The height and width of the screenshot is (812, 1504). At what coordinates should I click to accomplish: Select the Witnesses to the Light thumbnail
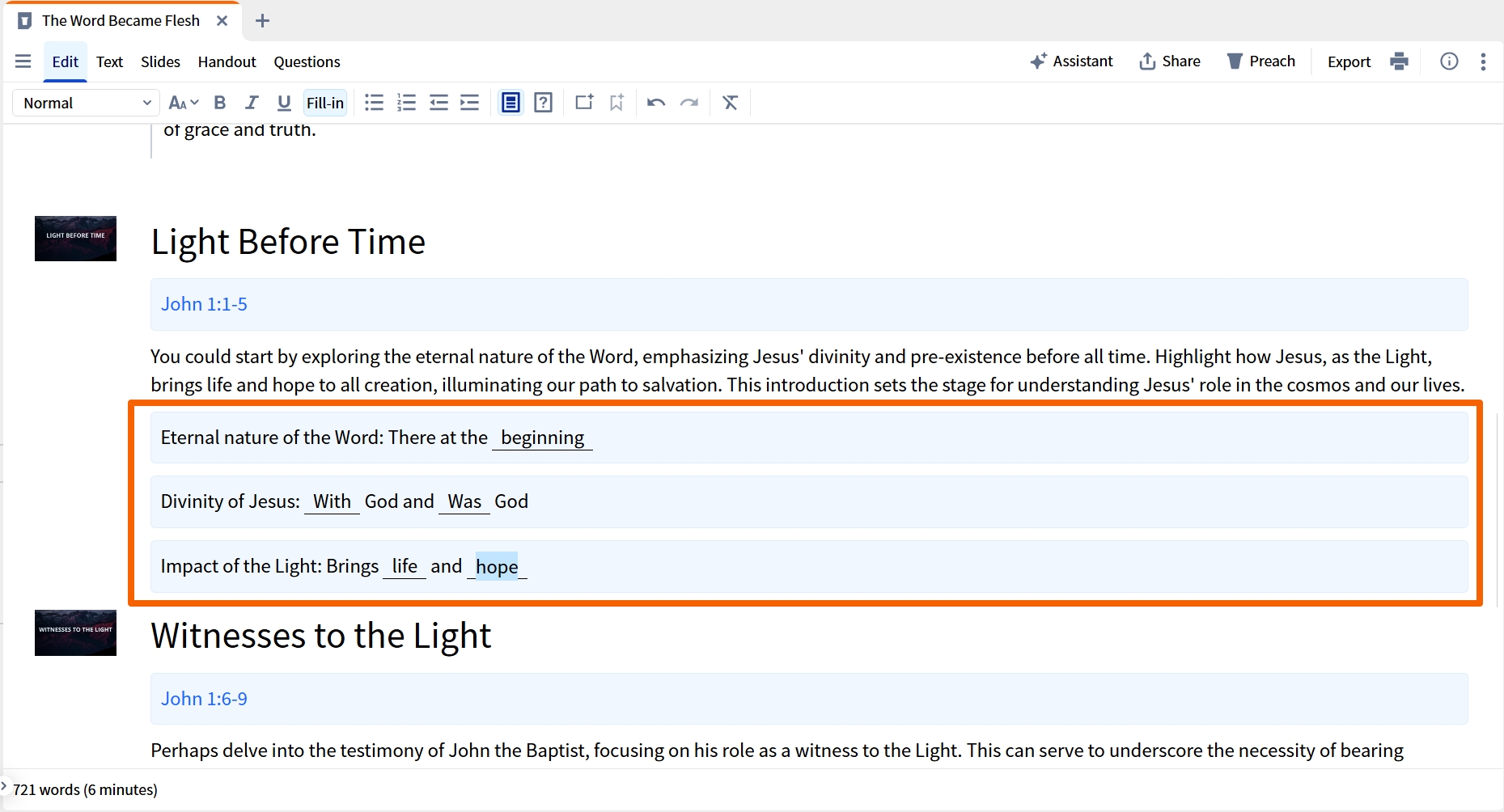click(x=75, y=632)
